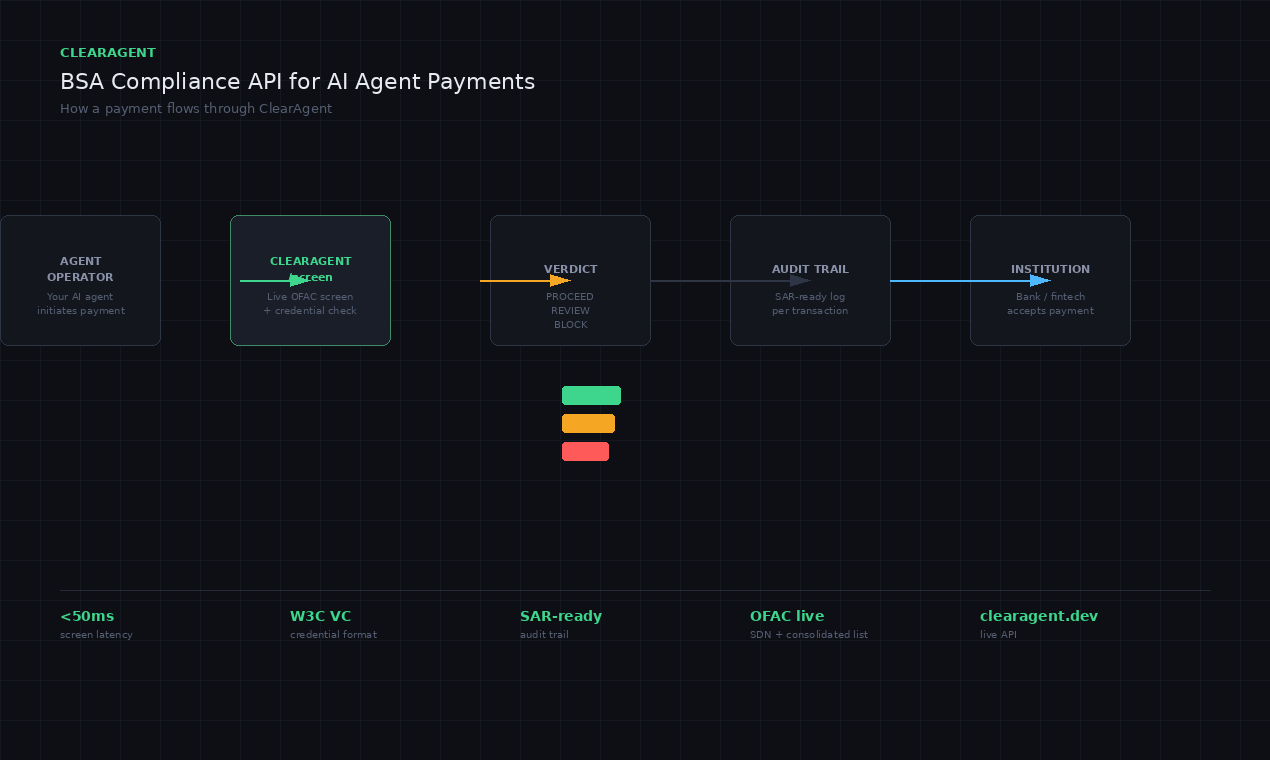Screen dimensions: 1270x760
Task: Select the green PROCEED color swatch
Action: (591, 395)
